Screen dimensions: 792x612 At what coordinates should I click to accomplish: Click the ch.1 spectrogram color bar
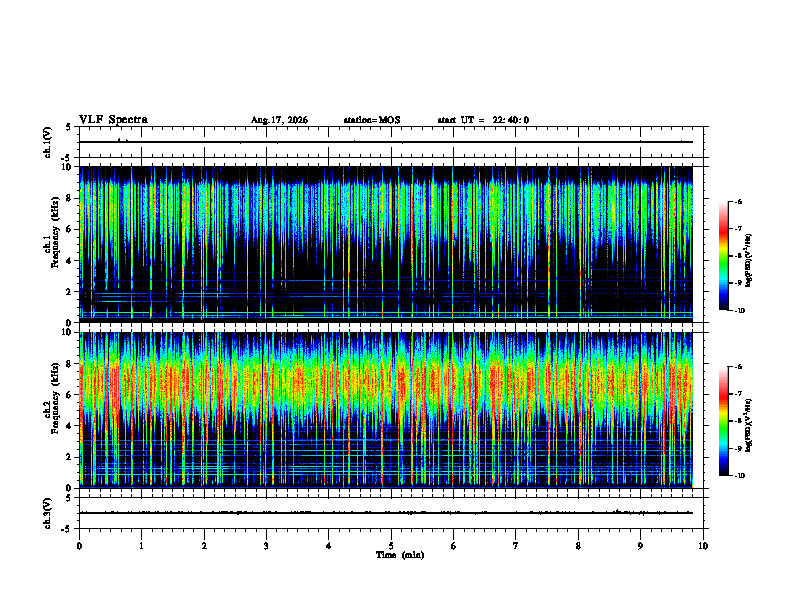tap(723, 256)
